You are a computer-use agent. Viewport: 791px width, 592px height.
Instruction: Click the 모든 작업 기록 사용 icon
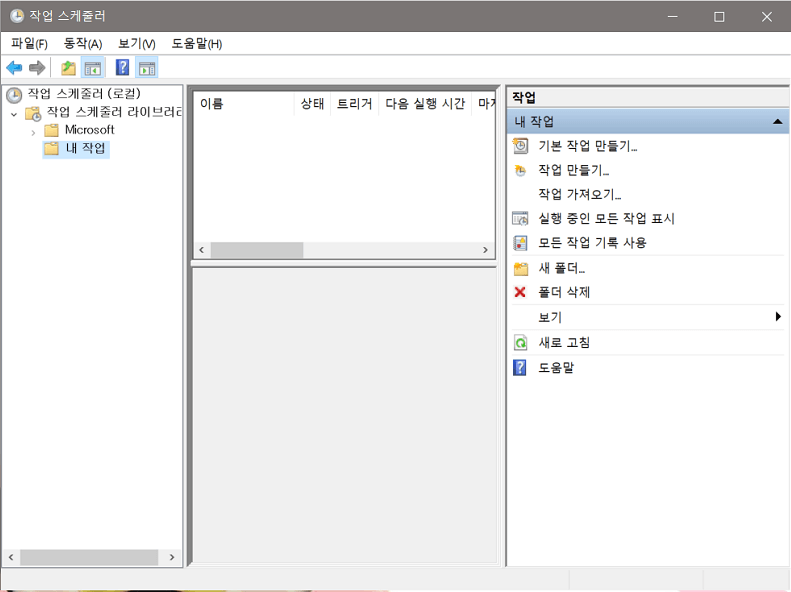click(520, 243)
